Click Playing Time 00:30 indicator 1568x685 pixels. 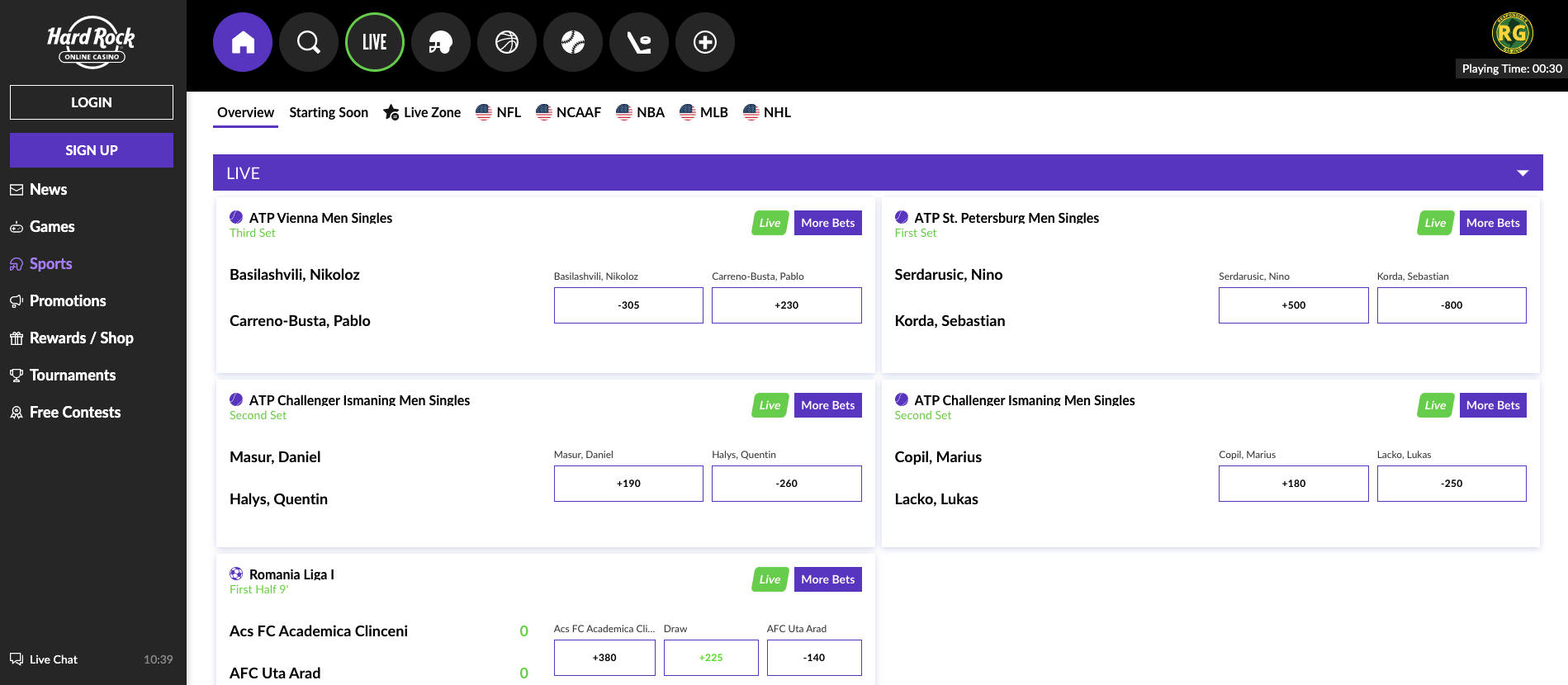point(1511,68)
